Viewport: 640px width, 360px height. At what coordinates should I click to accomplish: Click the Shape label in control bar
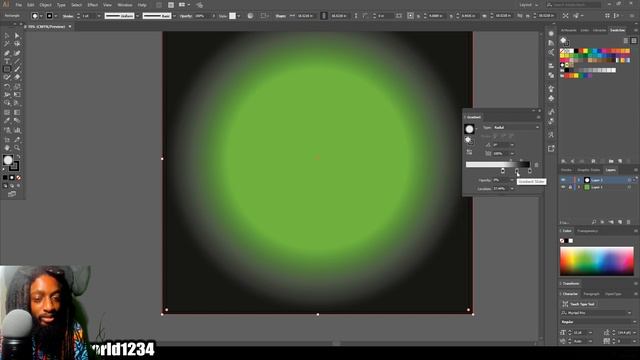280,16
